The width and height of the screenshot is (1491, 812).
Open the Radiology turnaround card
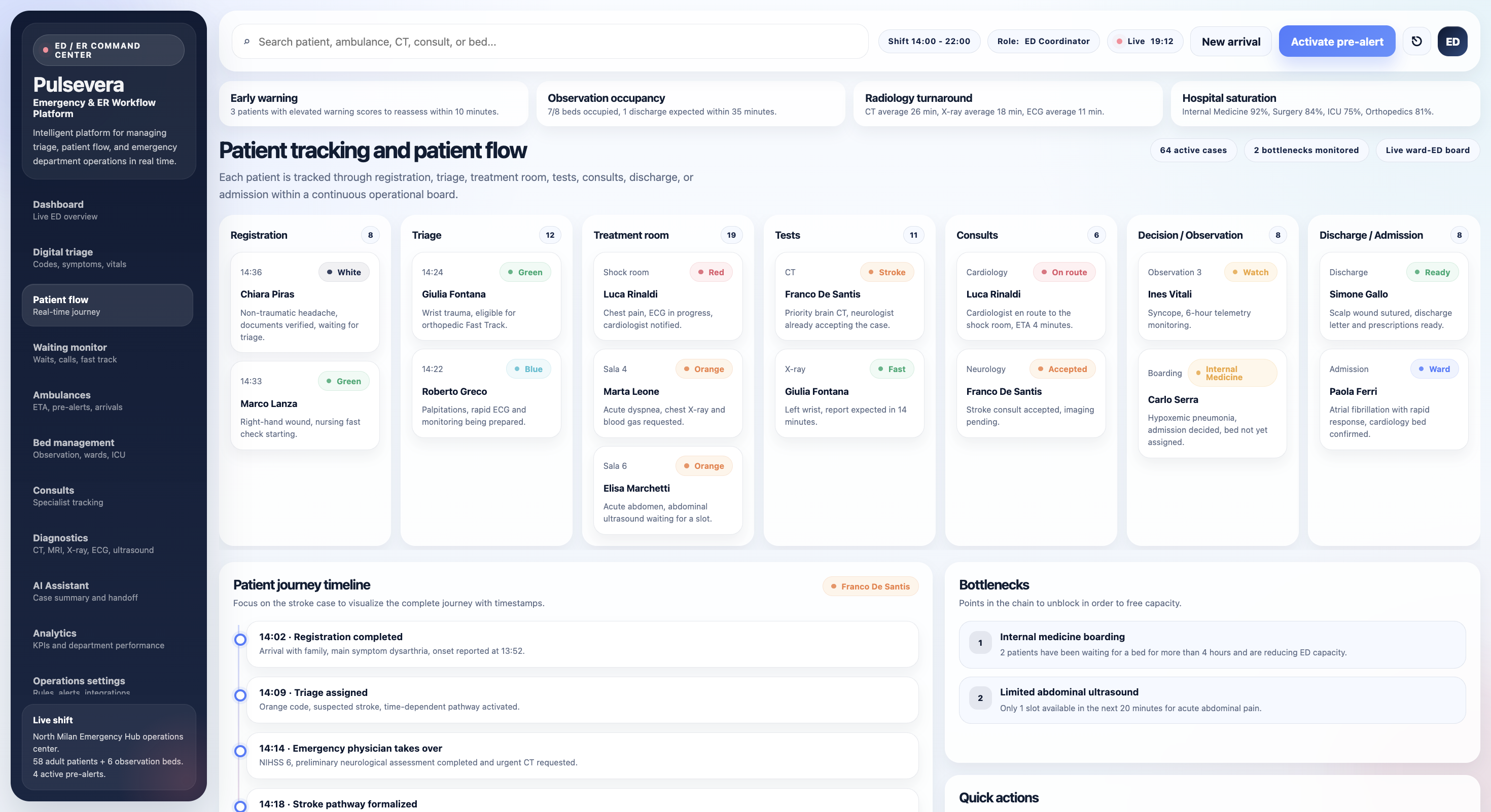click(1008, 104)
